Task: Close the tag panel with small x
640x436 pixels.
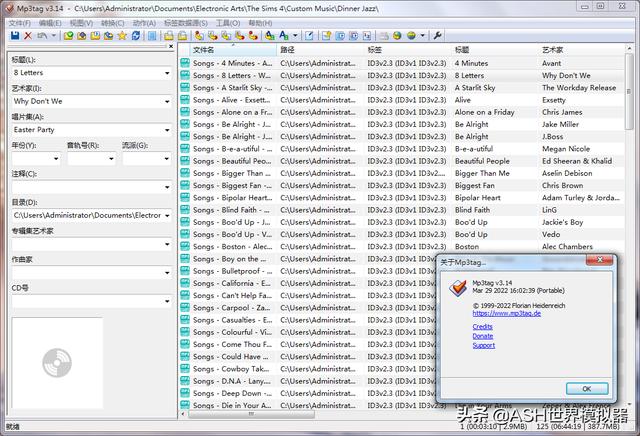Action: point(171,47)
